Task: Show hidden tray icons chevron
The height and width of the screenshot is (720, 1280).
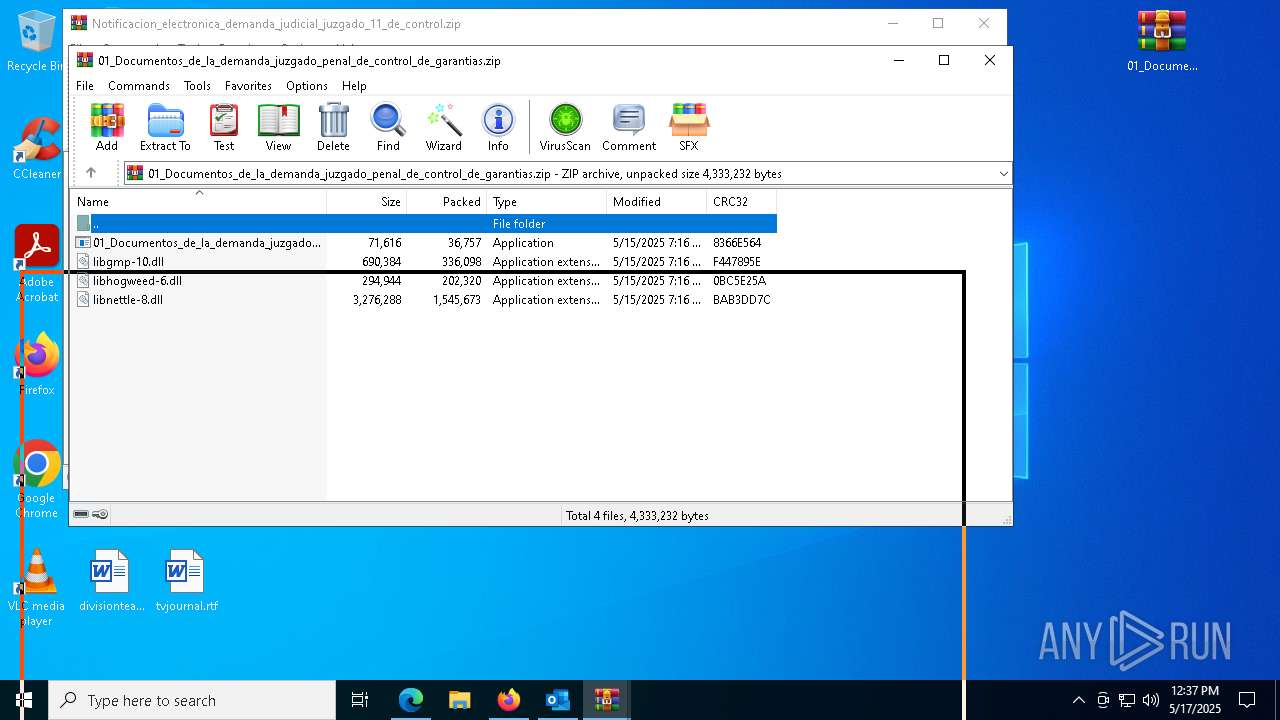Action: pos(1078,700)
